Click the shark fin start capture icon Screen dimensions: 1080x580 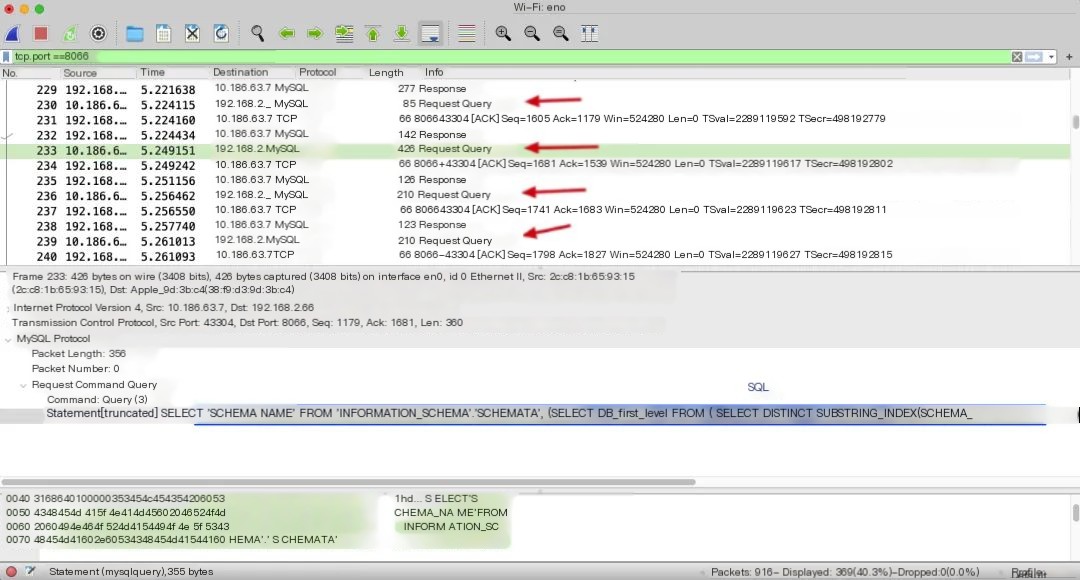coord(12,33)
